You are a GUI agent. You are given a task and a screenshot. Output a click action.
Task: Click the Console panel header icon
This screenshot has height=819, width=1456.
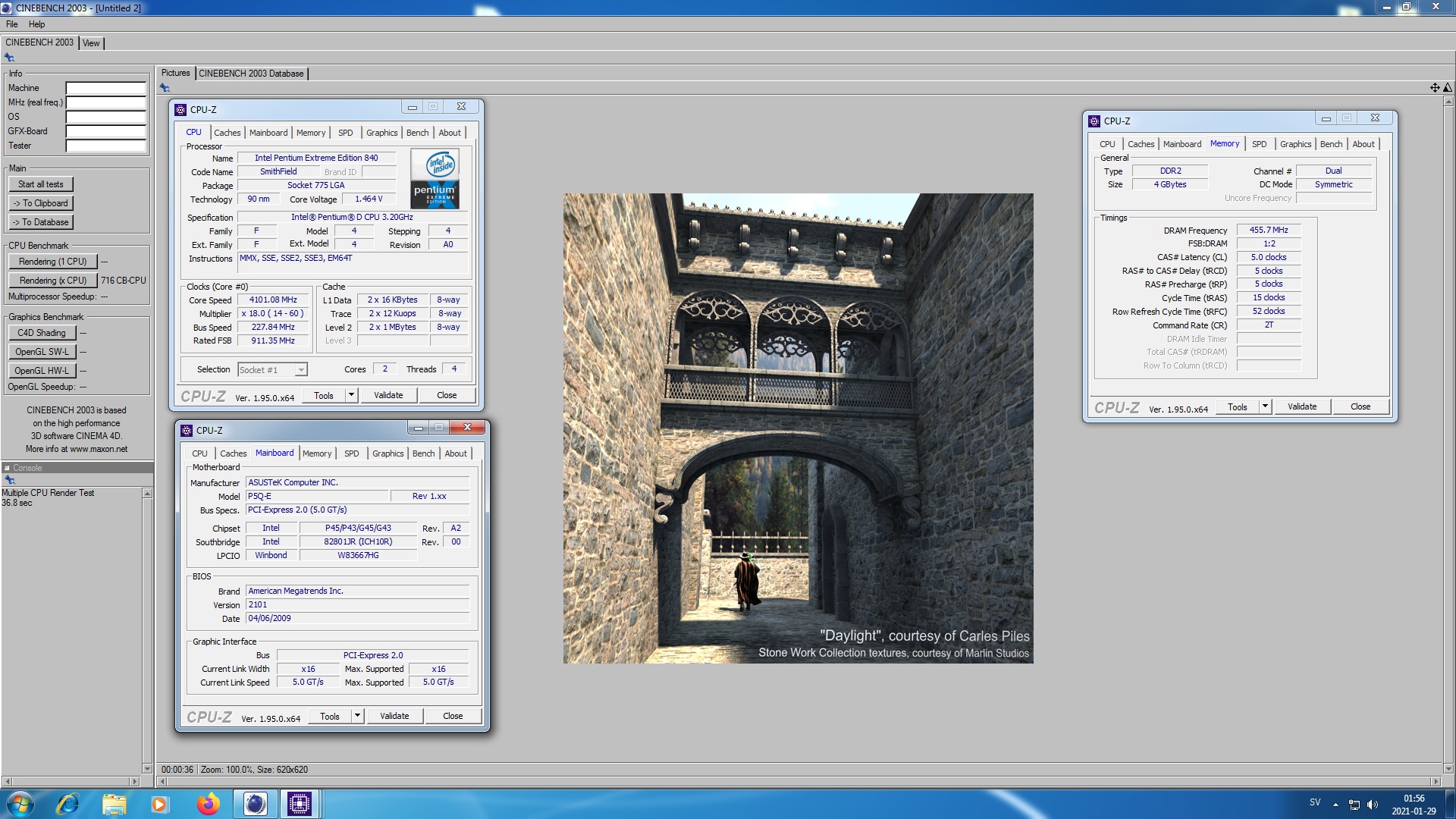pos(7,468)
